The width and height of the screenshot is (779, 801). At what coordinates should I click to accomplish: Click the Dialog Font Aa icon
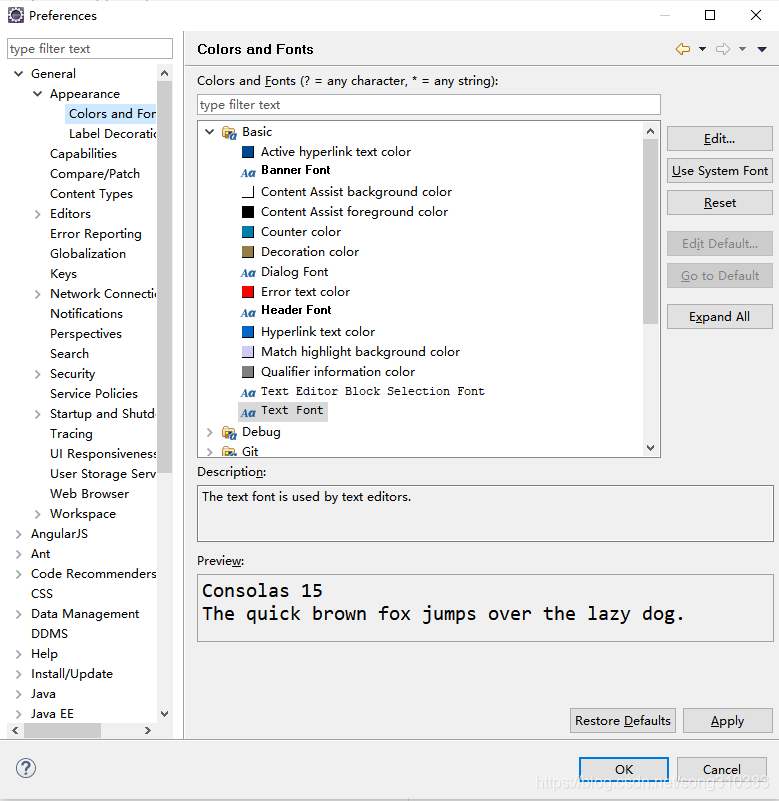click(x=248, y=273)
